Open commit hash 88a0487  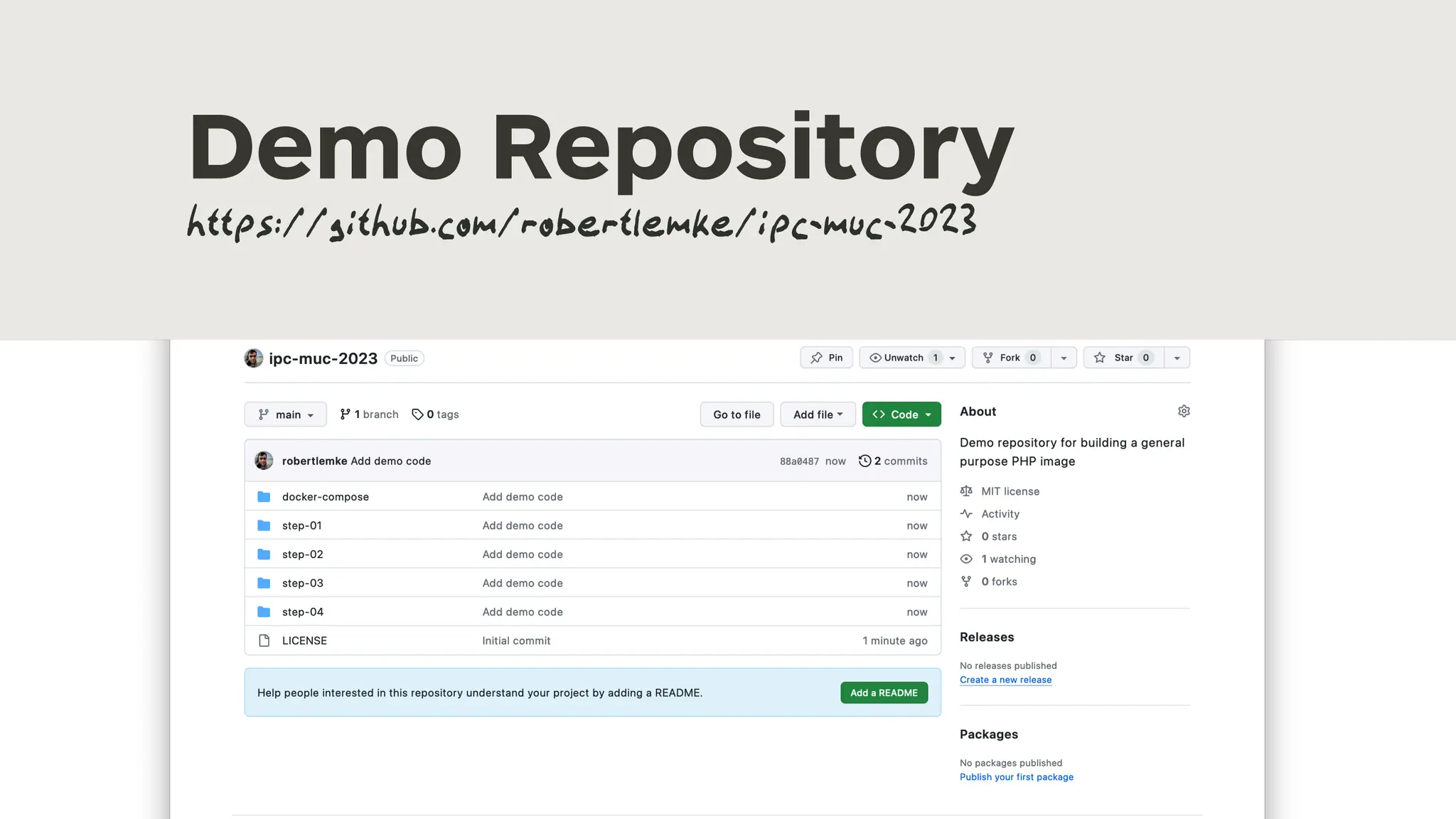(x=799, y=461)
